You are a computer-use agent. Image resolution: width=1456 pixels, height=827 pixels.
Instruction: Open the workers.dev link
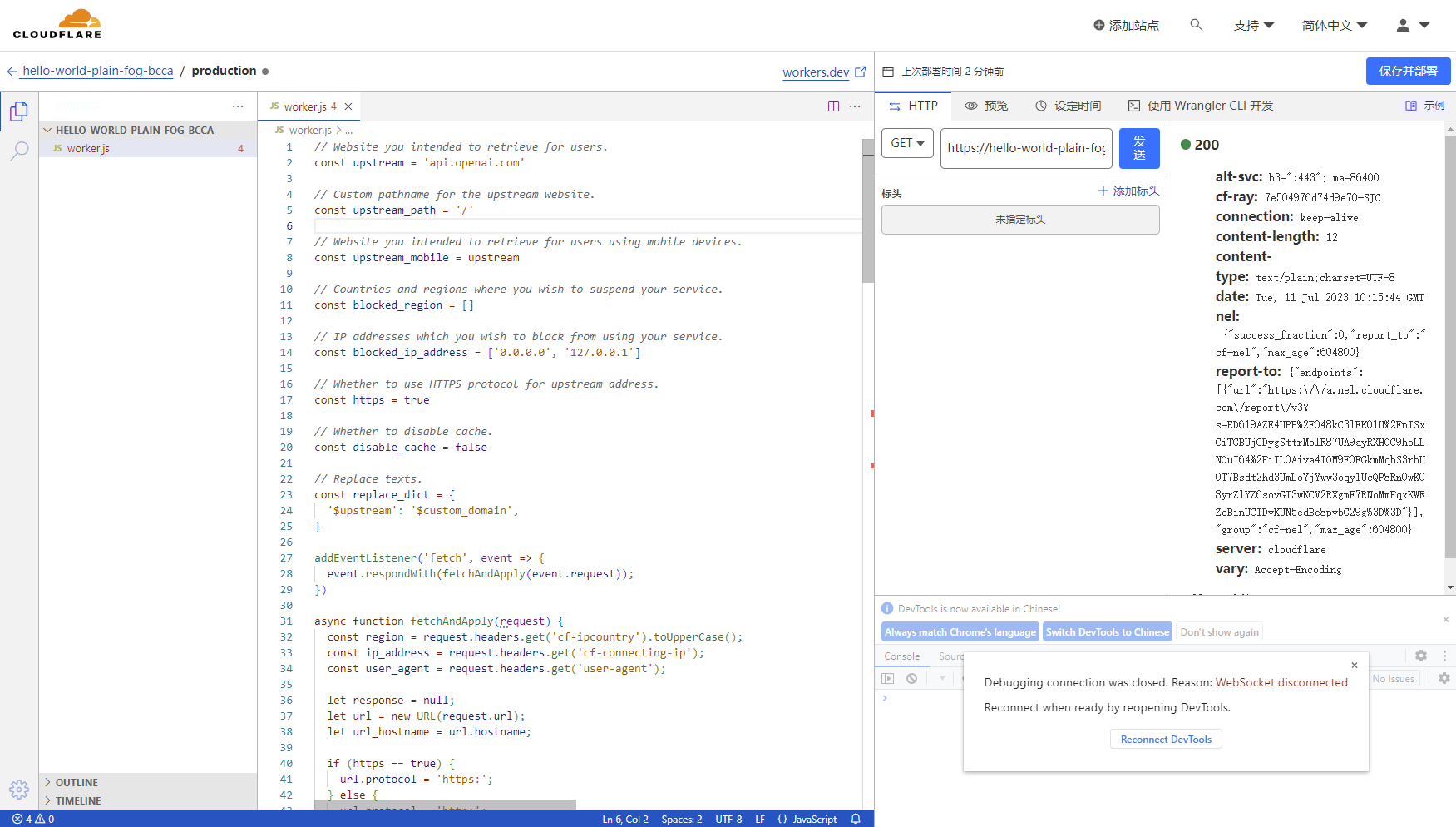[x=816, y=72]
